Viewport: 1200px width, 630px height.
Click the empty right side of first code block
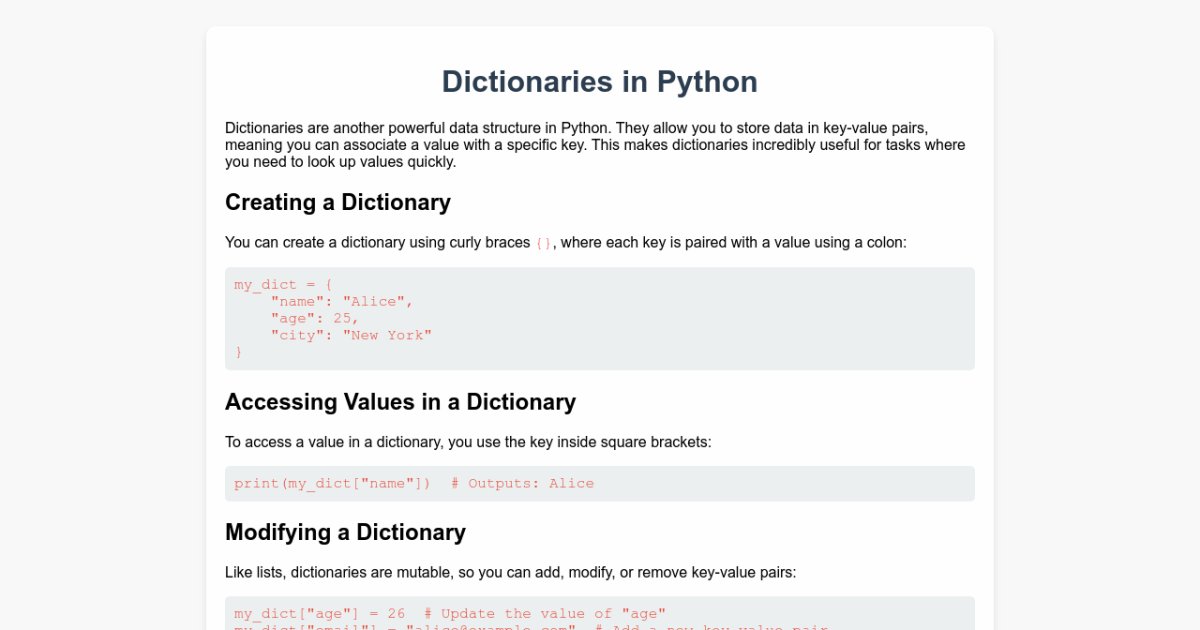pos(800,318)
